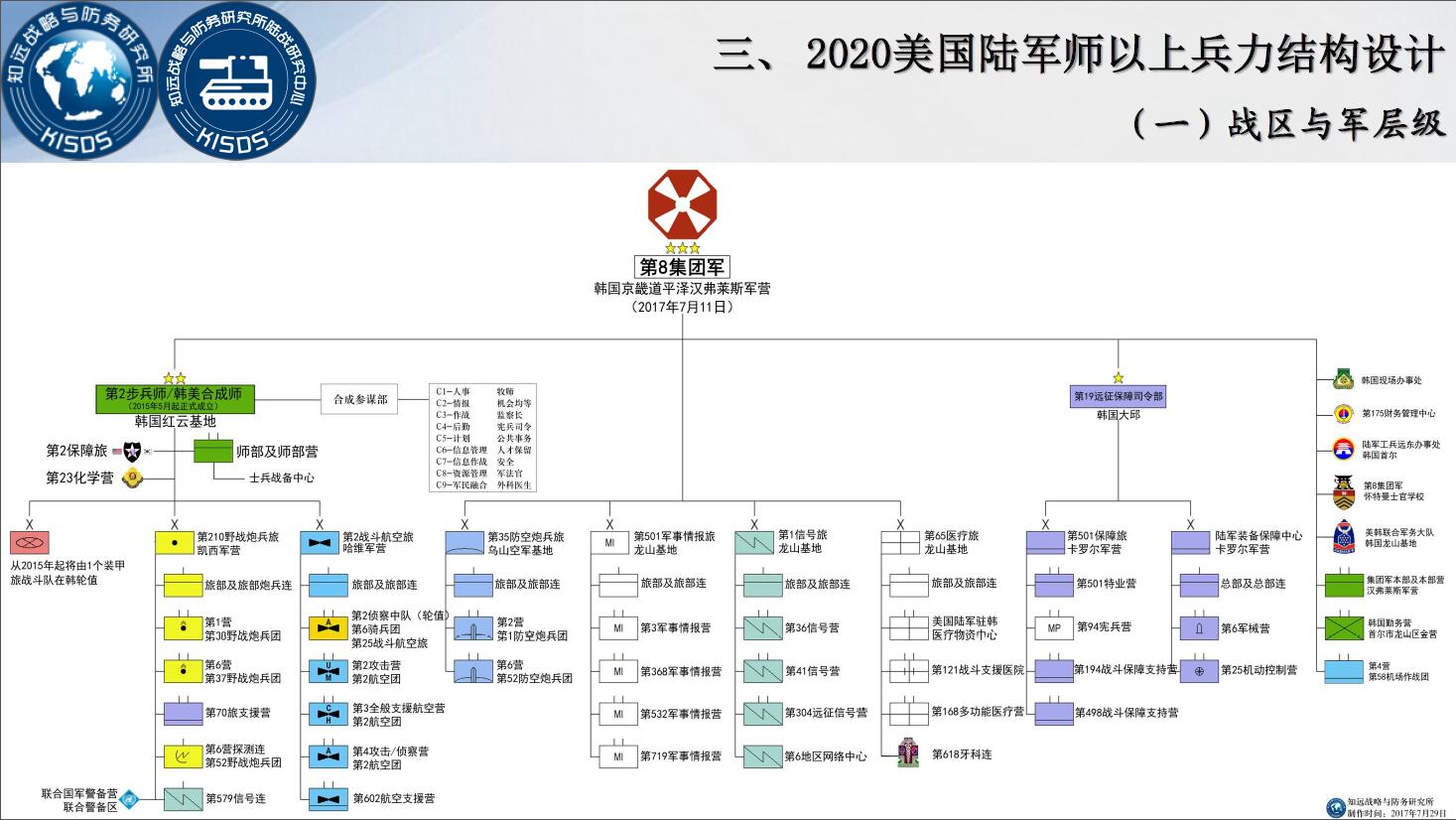Select the purple 第19远征保障司令部 box
Viewport: 1456px width, 820px height.
(1118, 396)
